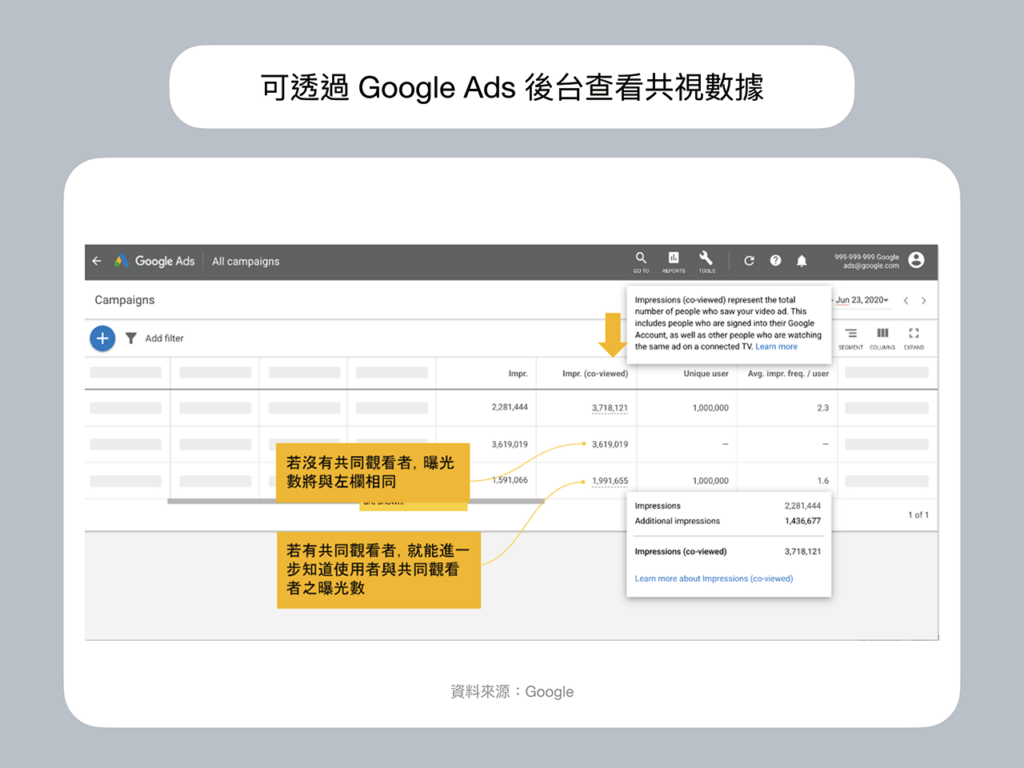Select the All campaigns breadcrumb
Viewport: 1024px width, 768px height.
pyautogui.click(x=246, y=261)
